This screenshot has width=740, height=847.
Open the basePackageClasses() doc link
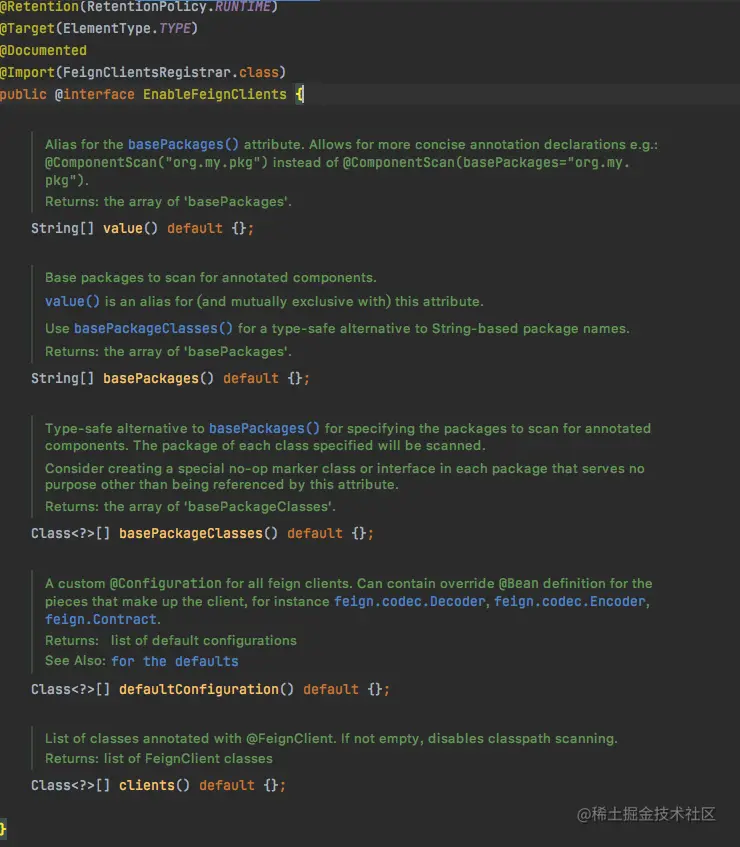point(153,328)
